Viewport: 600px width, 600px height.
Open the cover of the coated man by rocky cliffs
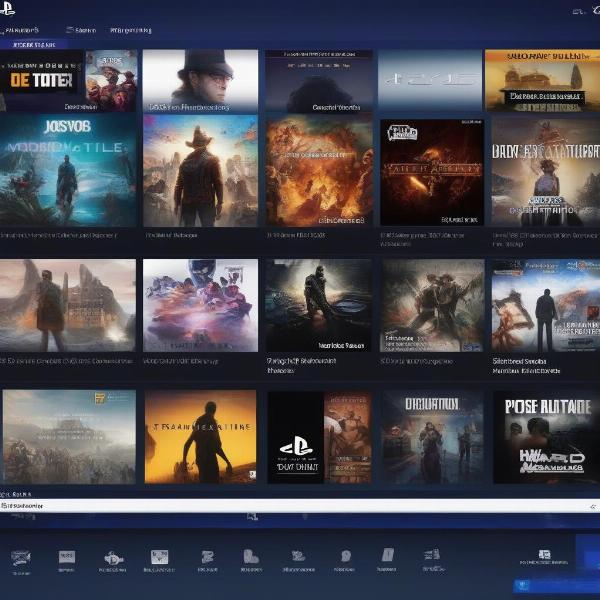point(68,305)
